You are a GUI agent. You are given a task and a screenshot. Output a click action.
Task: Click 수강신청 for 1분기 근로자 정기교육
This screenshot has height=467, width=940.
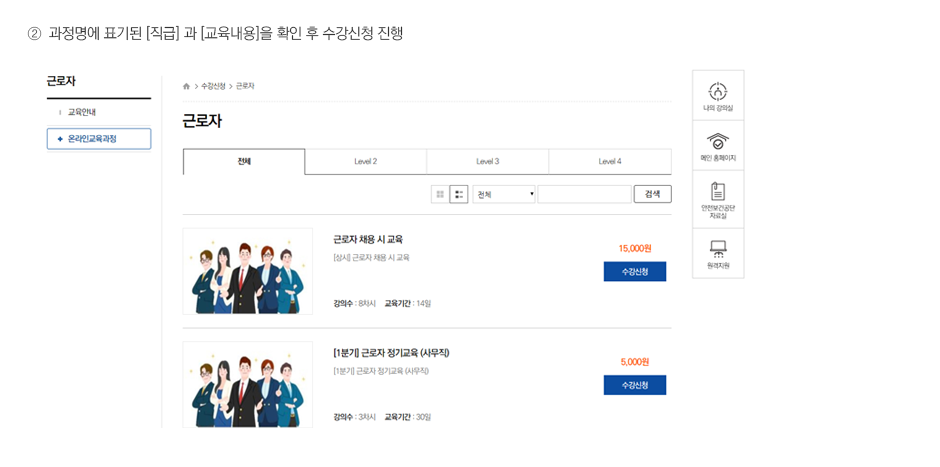(x=635, y=385)
